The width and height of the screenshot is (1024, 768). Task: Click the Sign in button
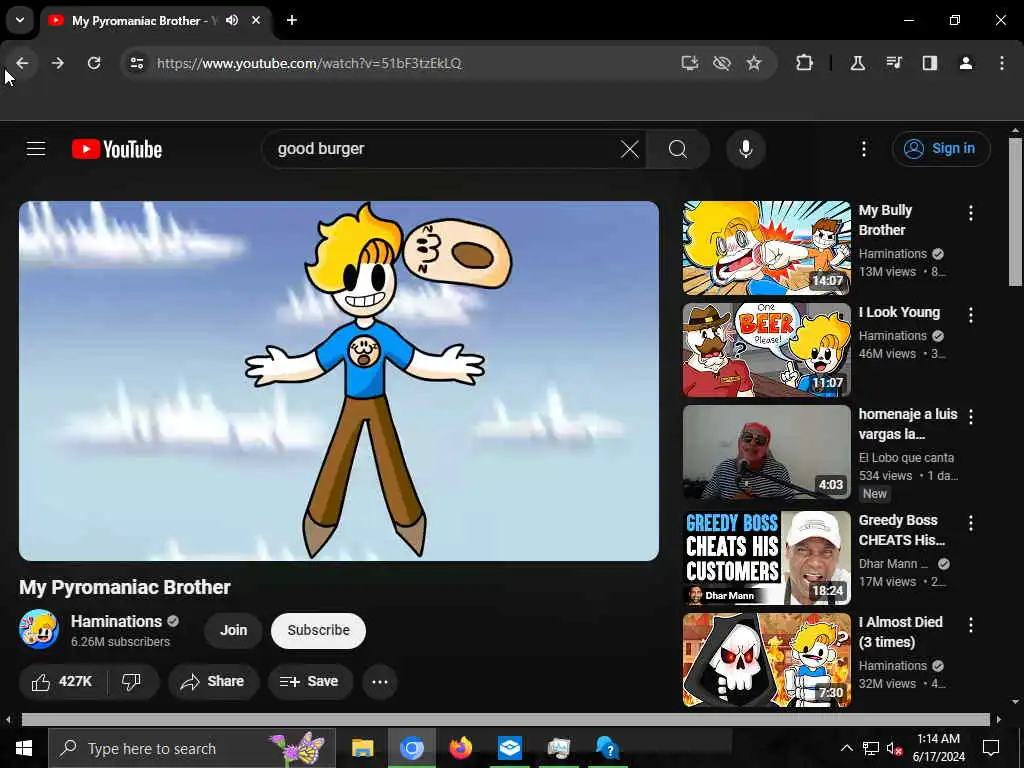pyautogui.click(x=941, y=149)
